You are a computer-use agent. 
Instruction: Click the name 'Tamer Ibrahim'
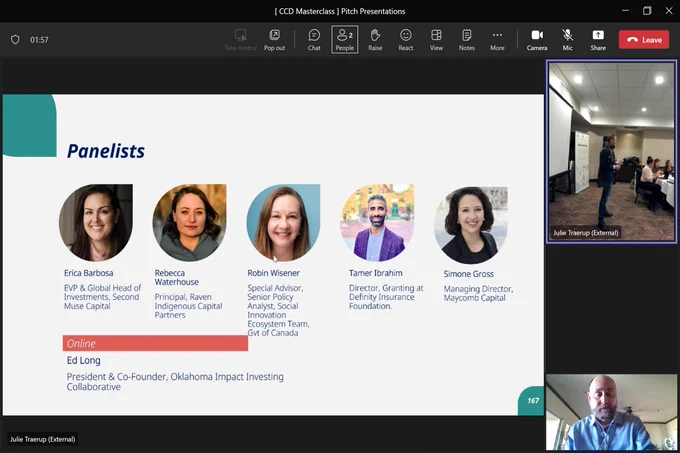pyautogui.click(x=376, y=273)
